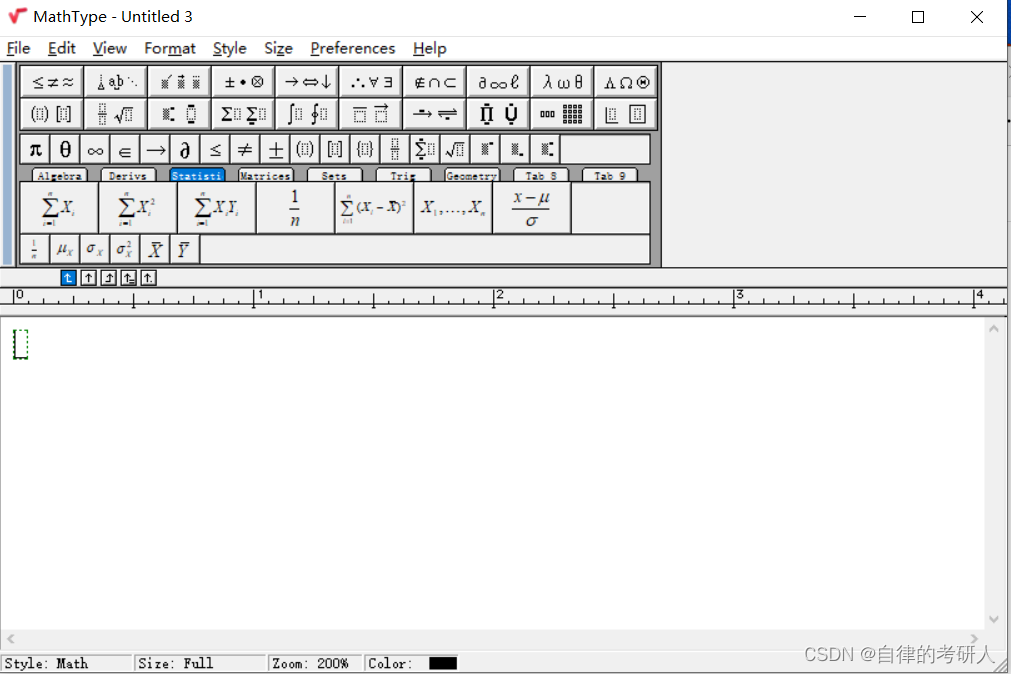This screenshot has height=674, width=1011.
Task: Insert the x minus mu over sigma expression
Action: coord(531,208)
